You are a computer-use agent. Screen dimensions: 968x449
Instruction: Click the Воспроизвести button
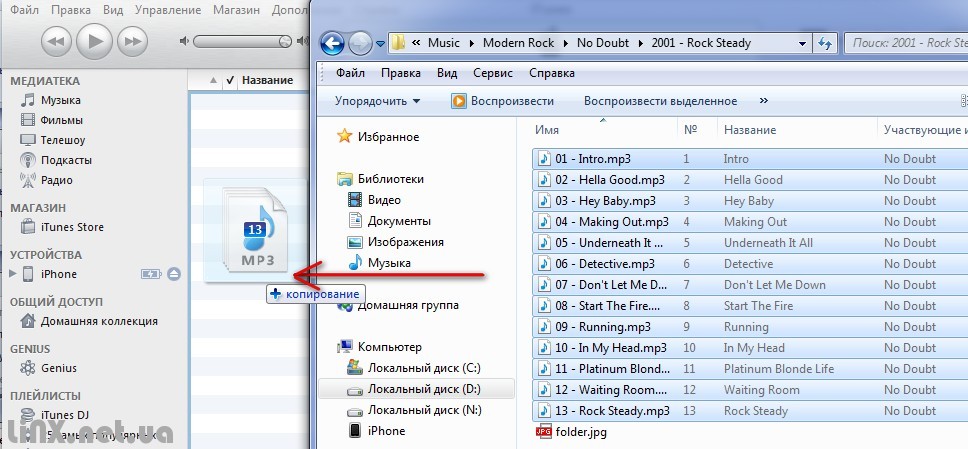point(502,101)
